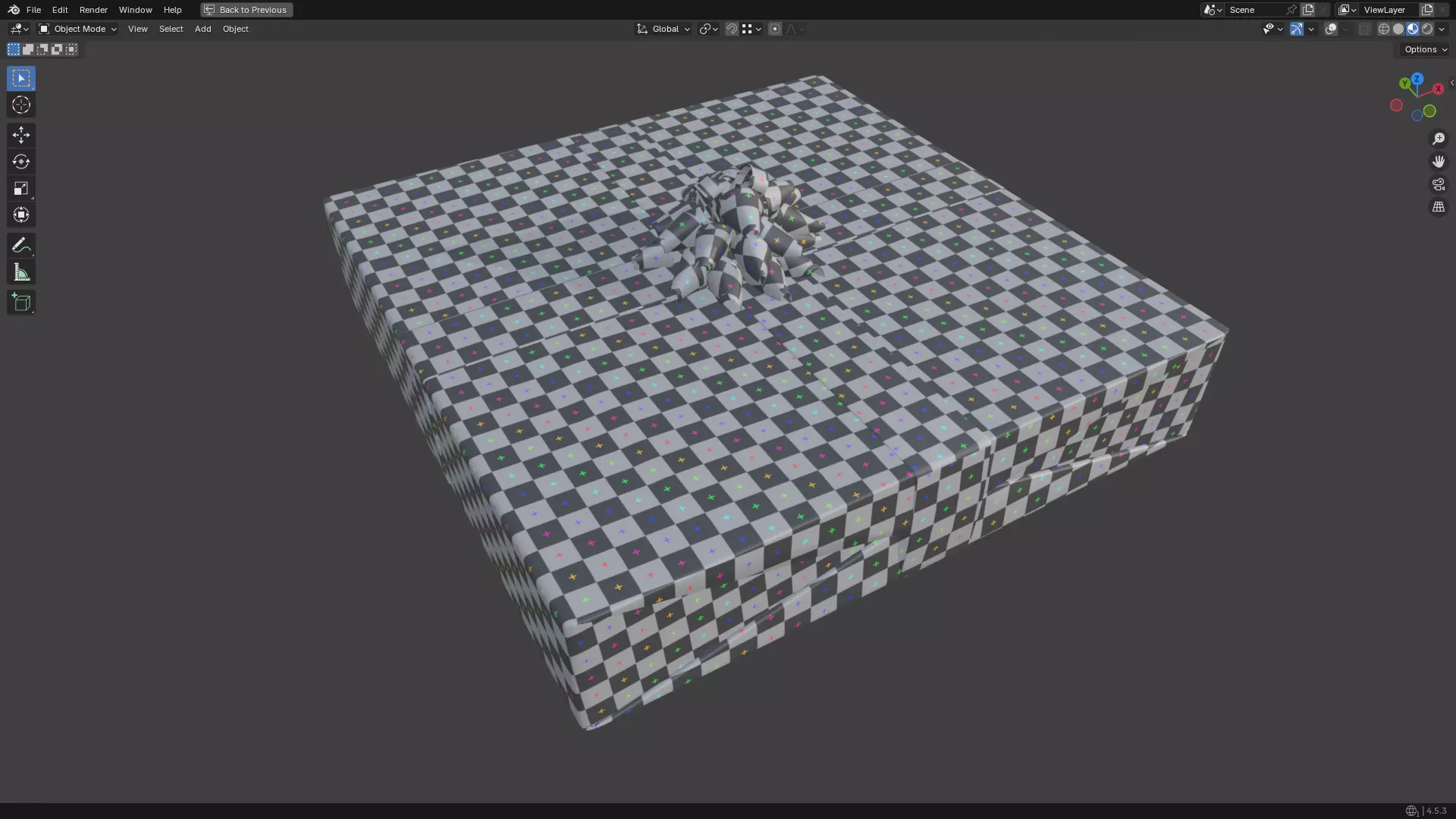
Task: Open the Render menu
Action: point(93,10)
